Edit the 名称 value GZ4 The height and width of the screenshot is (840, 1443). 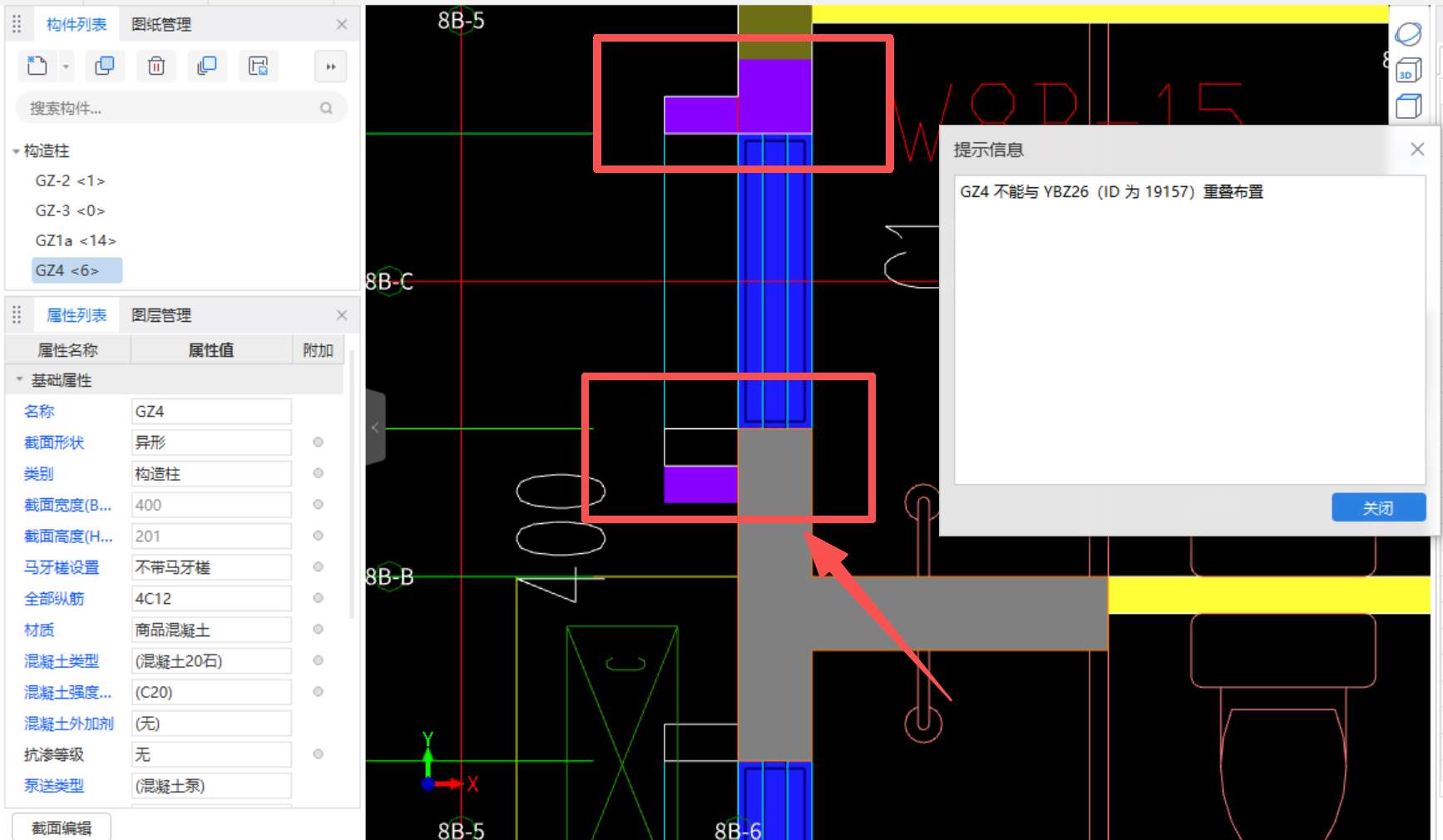click(211, 412)
